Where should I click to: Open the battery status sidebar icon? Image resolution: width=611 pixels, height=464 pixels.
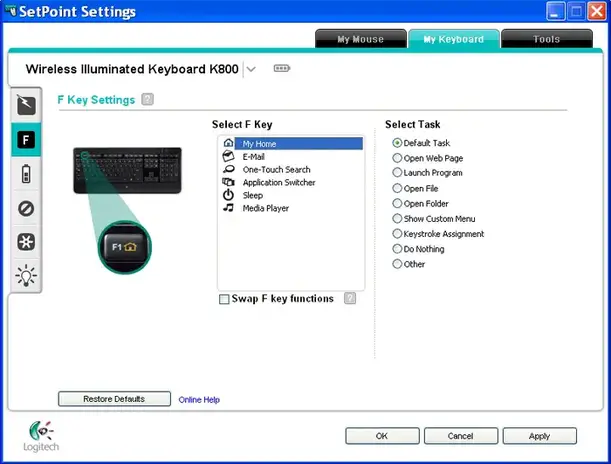click(x=26, y=174)
